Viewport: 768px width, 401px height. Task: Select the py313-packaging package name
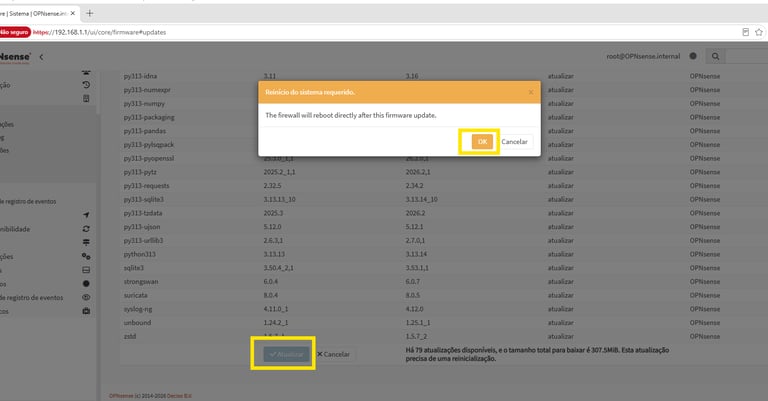tap(149, 117)
